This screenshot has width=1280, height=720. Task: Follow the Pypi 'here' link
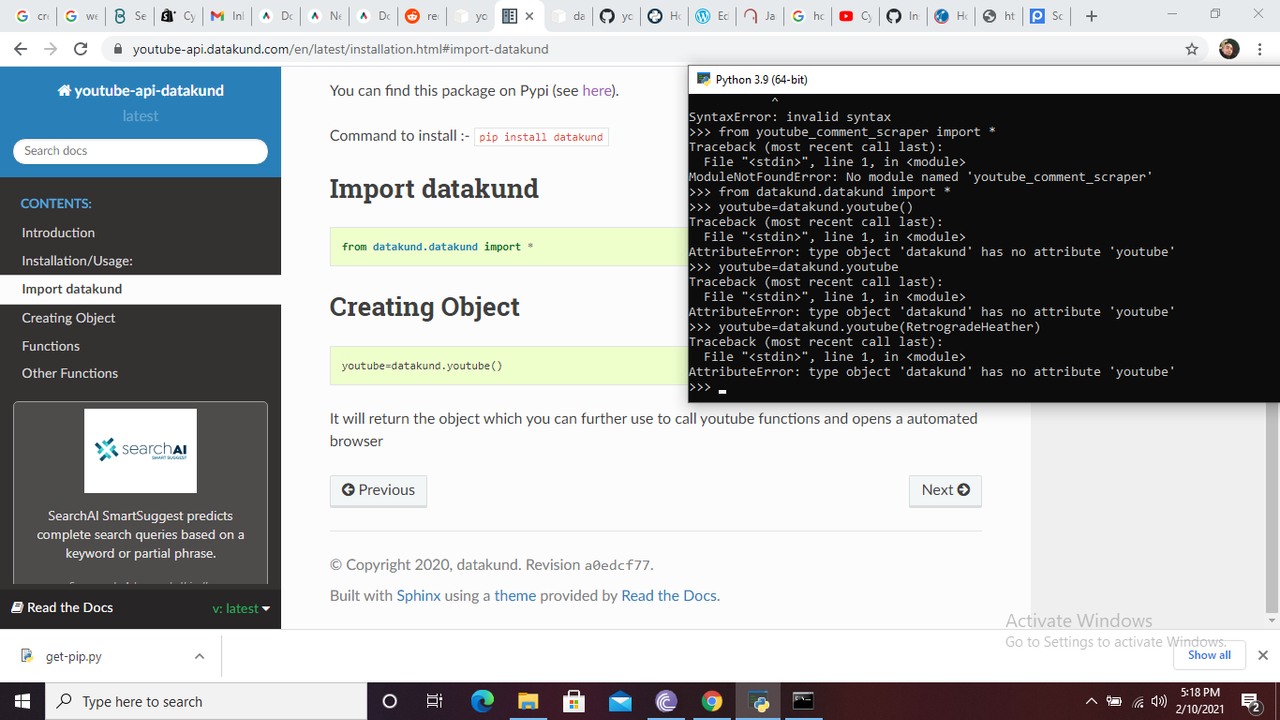coord(597,90)
